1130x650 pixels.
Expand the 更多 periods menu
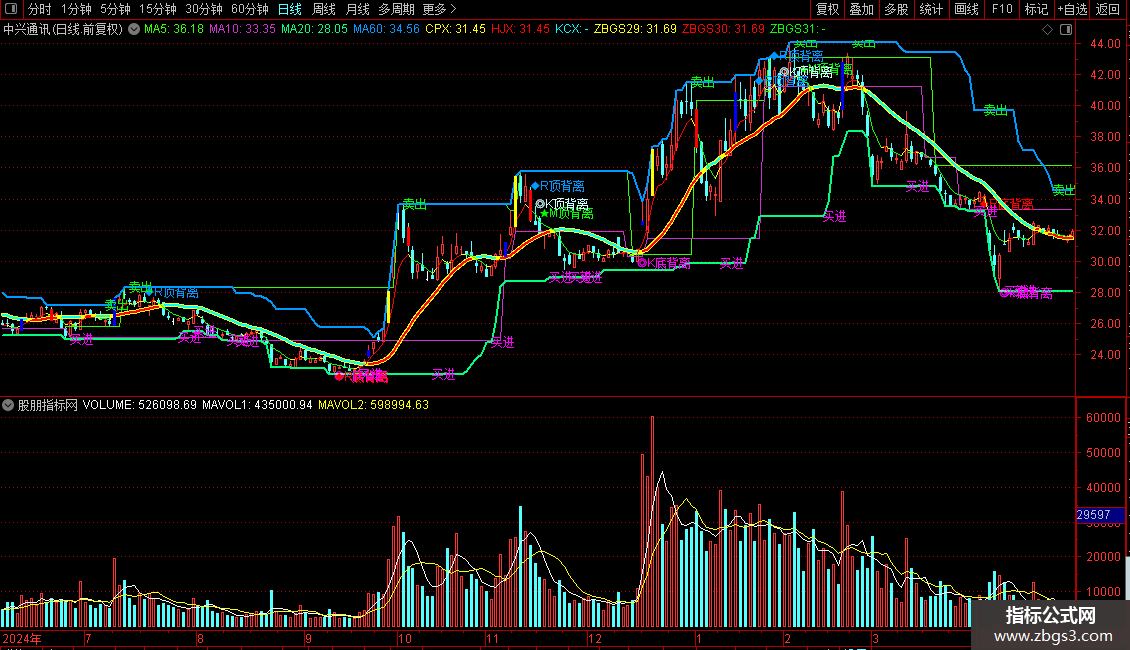coord(439,9)
